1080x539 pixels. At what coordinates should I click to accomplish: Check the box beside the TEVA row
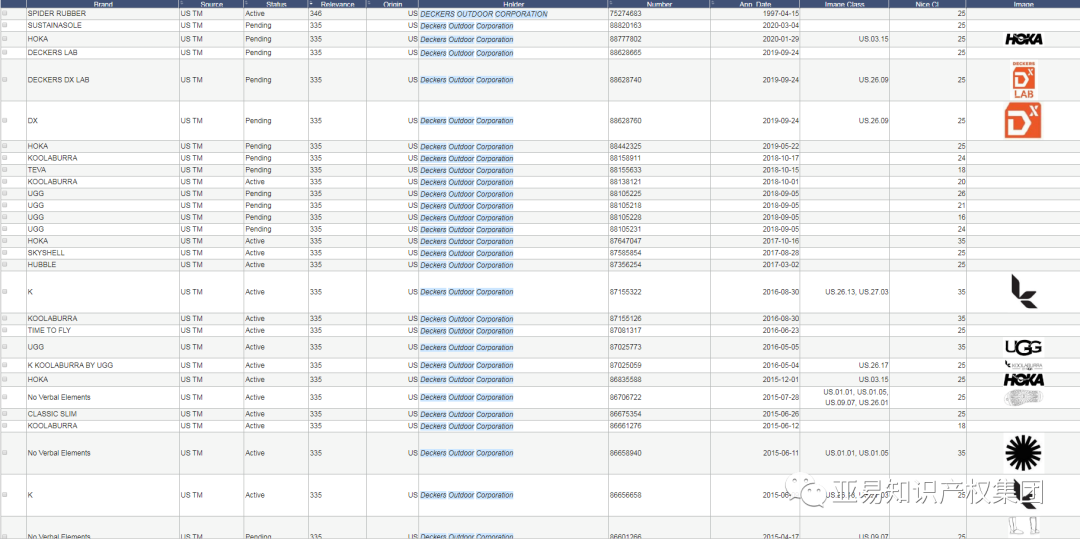coord(6,169)
